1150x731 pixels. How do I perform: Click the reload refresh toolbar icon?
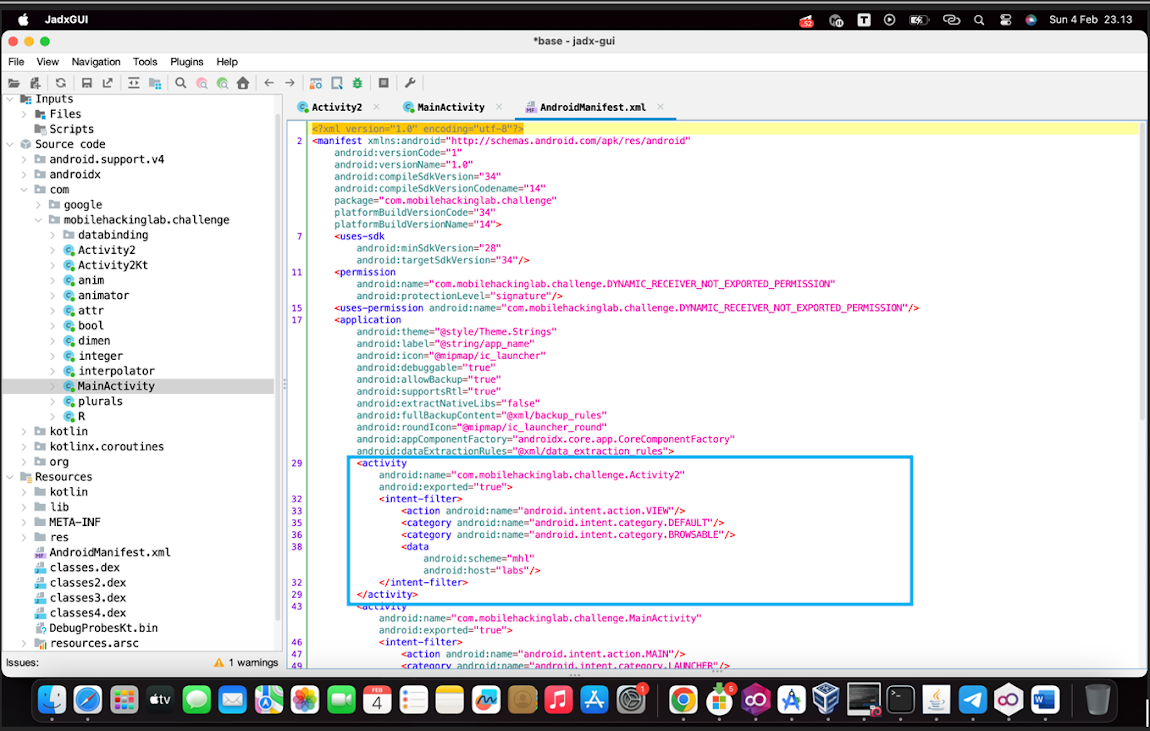[x=61, y=84]
